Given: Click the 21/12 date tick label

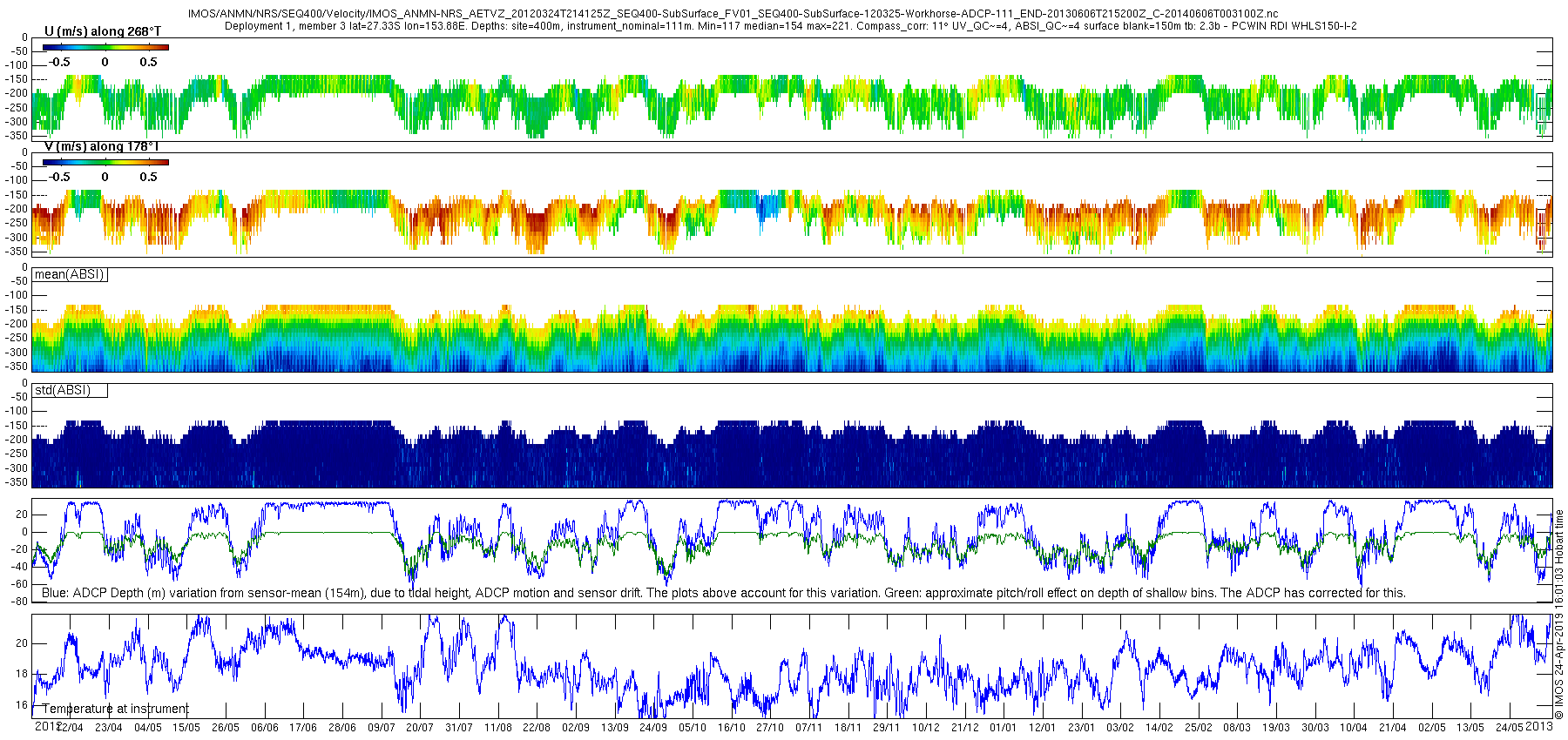Looking at the screenshot, I should [x=965, y=728].
